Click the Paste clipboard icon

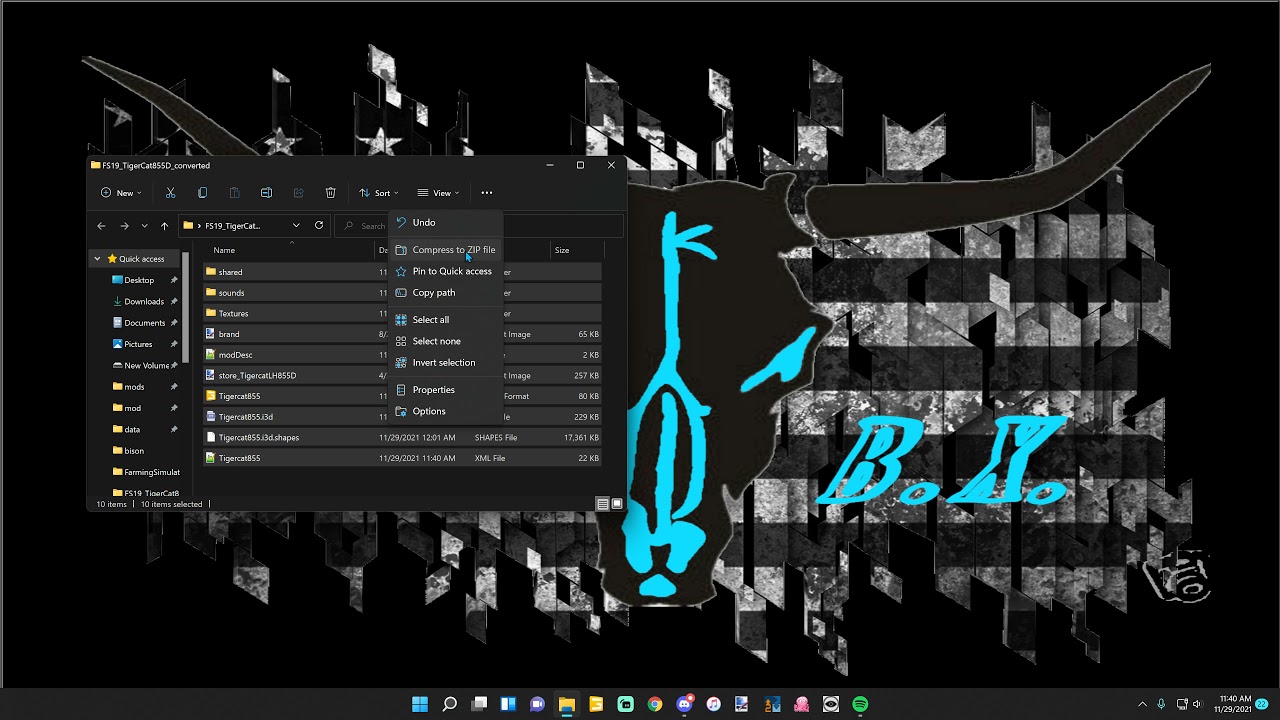234,193
